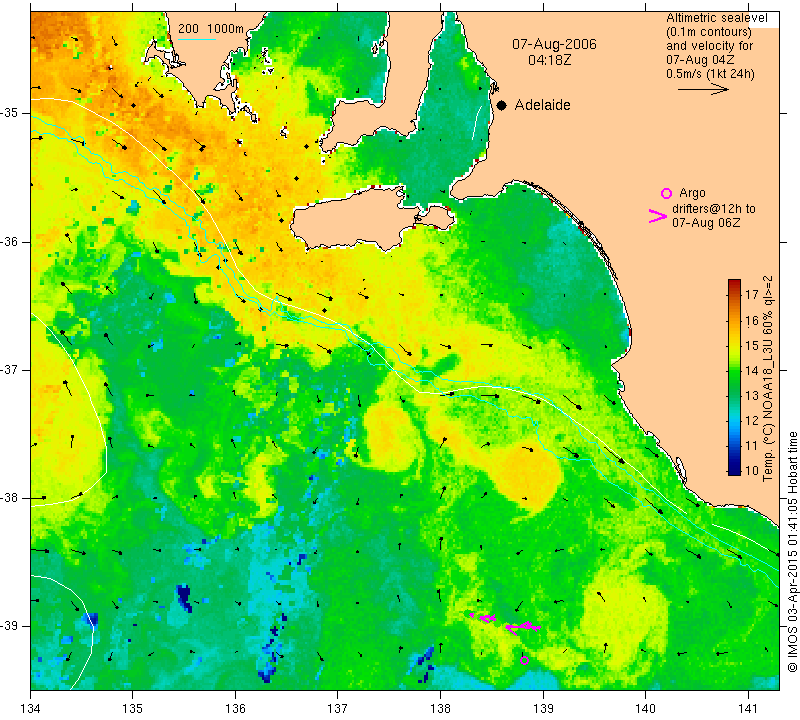Click the temperature color bar
Screen dimensions: 800x720
734,377
